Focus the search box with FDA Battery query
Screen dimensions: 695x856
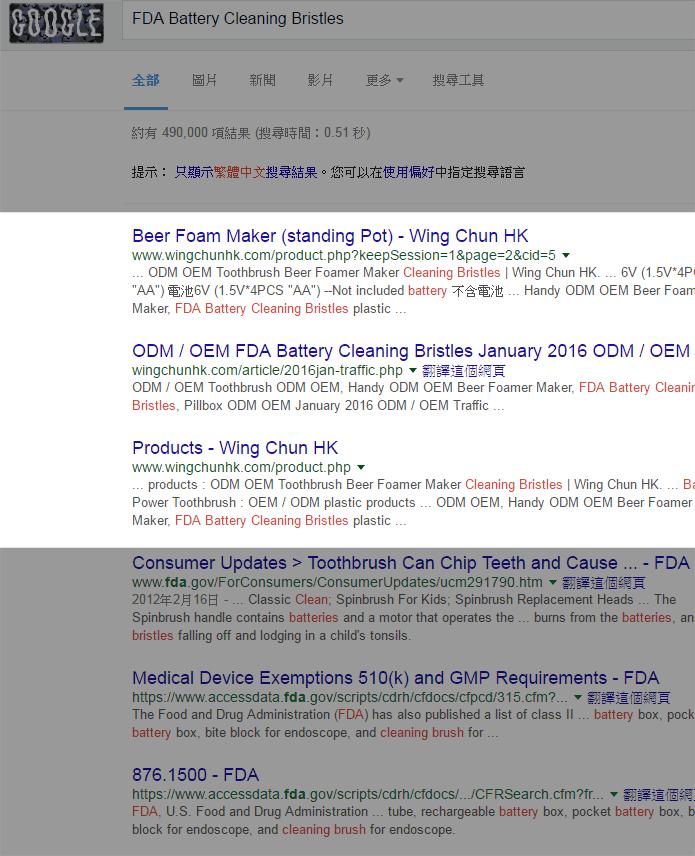point(408,19)
